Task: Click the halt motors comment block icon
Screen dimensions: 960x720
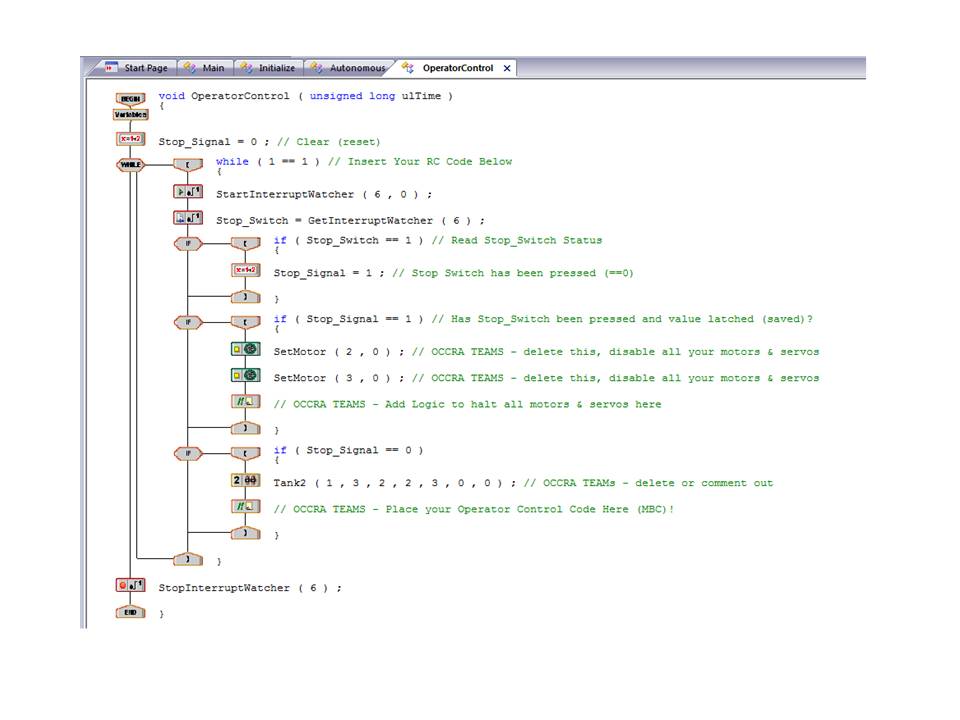Action: [245, 402]
